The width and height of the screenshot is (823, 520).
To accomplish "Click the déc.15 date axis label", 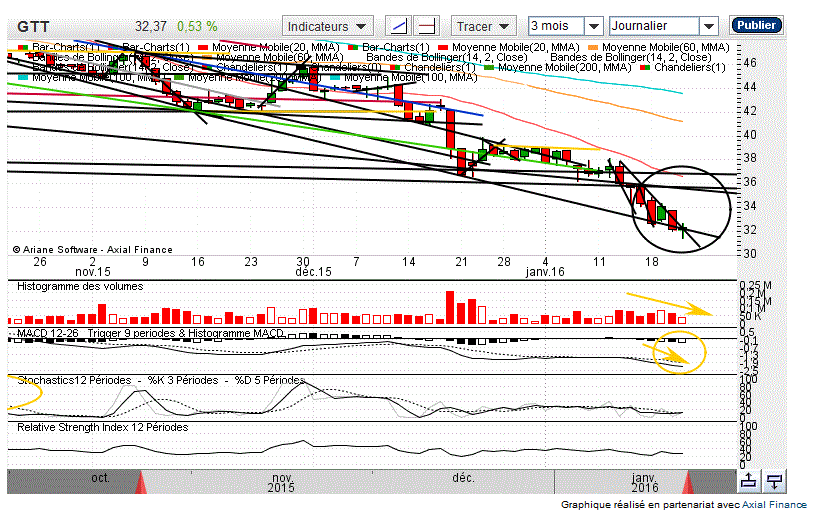I will (313, 272).
